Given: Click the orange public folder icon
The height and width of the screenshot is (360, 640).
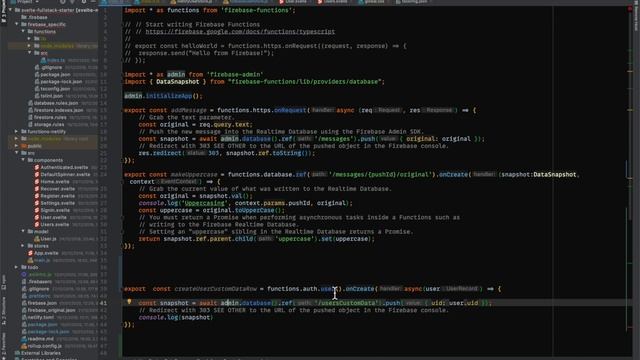Looking at the screenshot, I should (x=24, y=146).
